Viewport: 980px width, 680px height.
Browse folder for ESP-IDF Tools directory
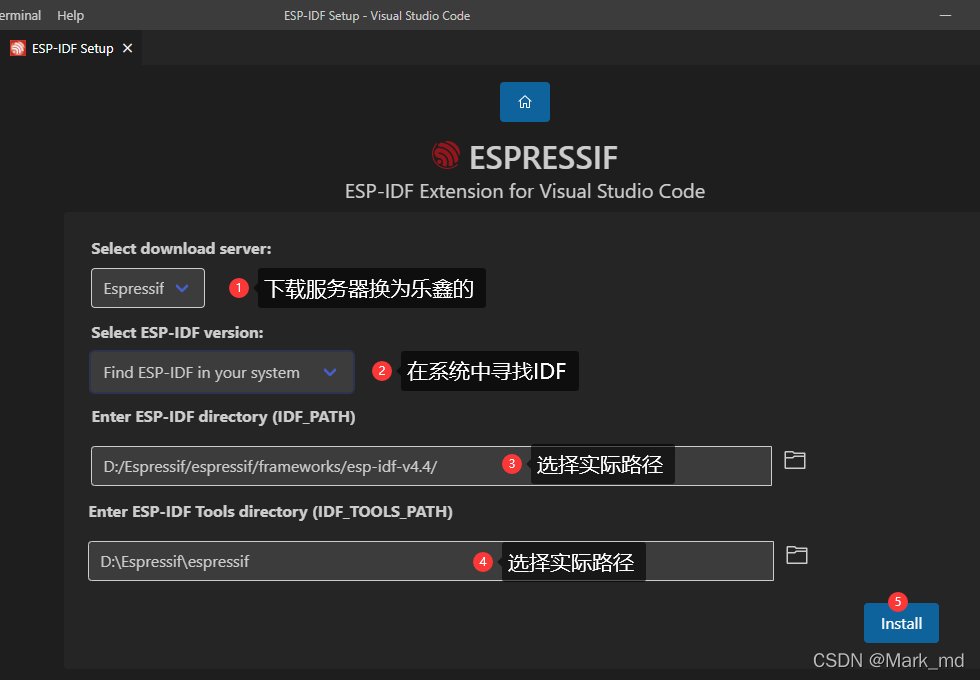pyautogui.click(x=796, y=555)
